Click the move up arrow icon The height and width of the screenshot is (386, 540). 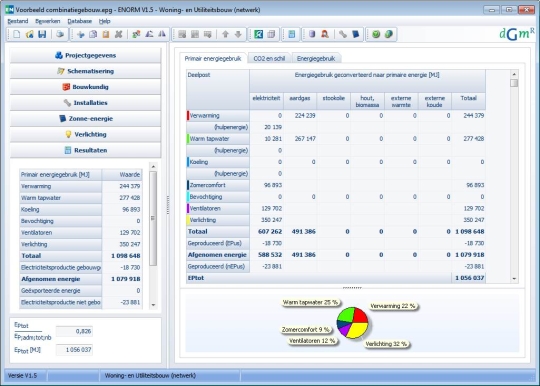coord(225,34)
